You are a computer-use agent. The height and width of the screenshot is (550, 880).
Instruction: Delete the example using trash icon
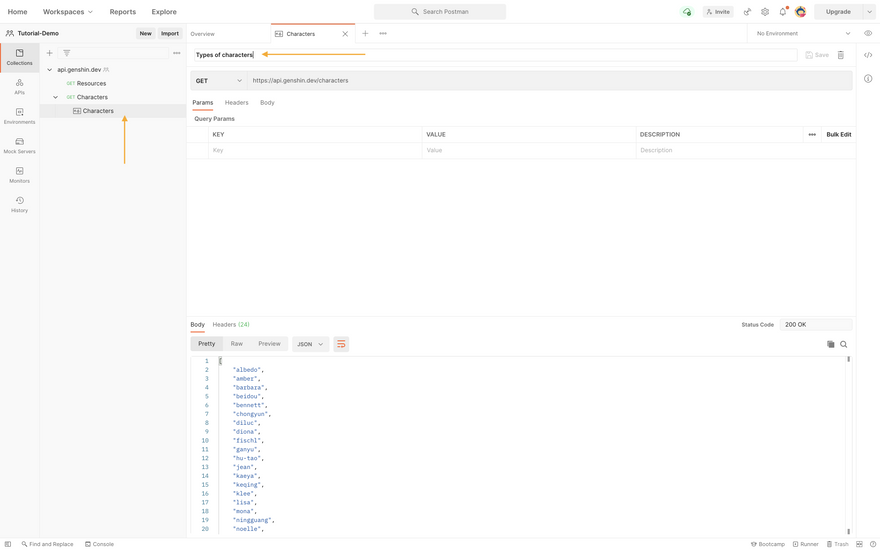click(x=841, y=55)
